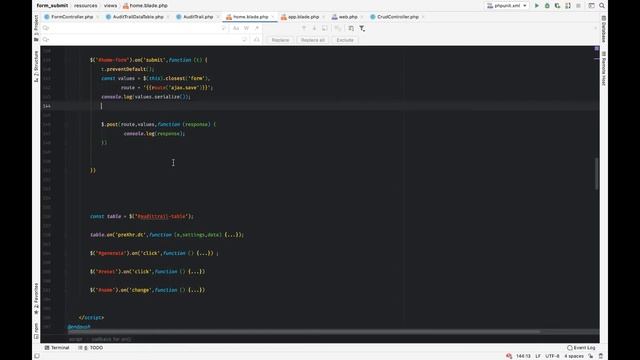Go to previous occurrence up arrow
The width and height of the screenshot is (640, 360).
[x=304, y=28]
